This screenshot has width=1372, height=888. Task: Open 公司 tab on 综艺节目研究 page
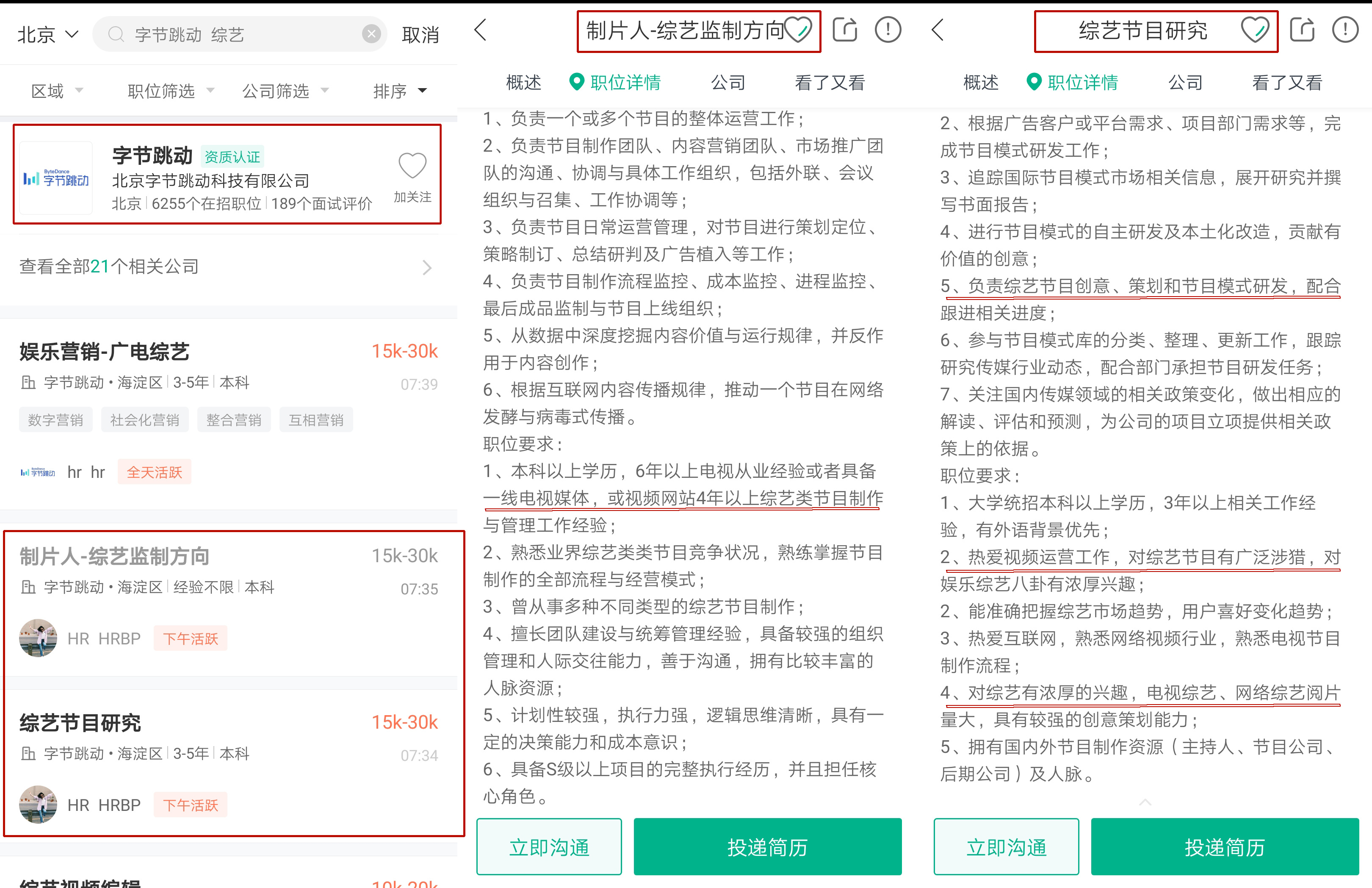tap(1185, 83)
